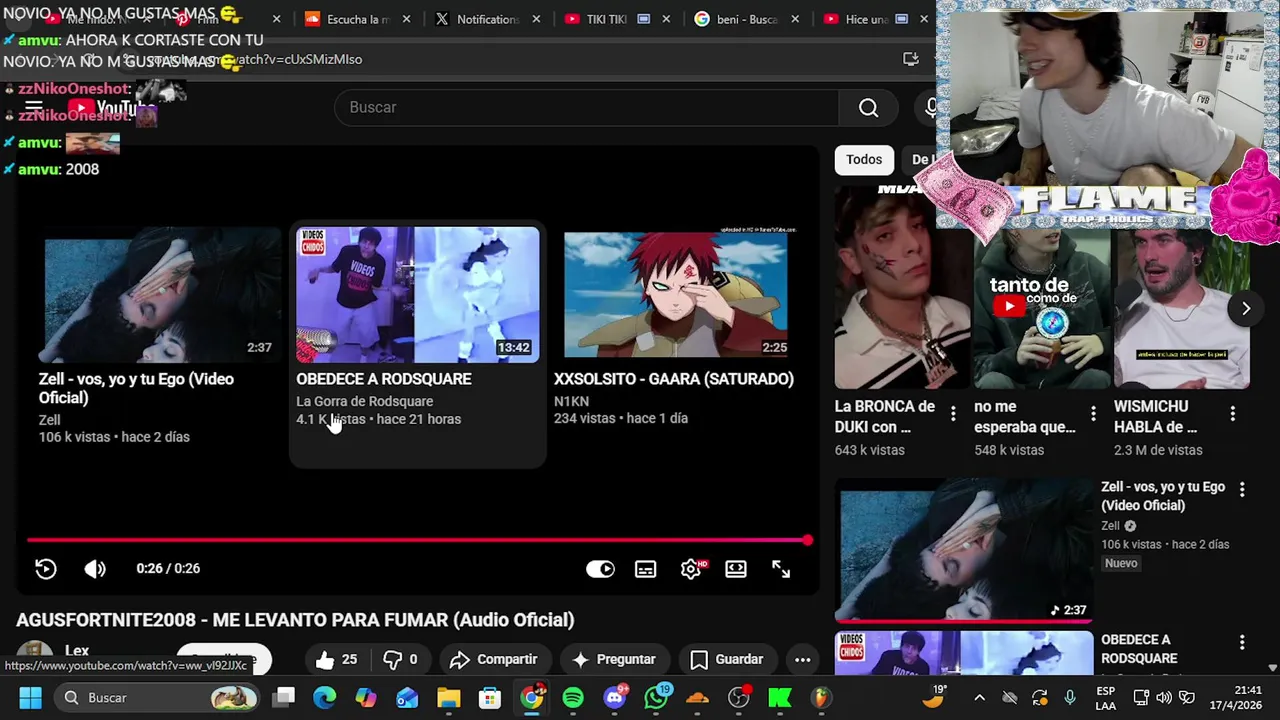
Task: Click sidebar title 'Zell - vos, yo y tu Ego'
Action: (x=1163, y=496)
